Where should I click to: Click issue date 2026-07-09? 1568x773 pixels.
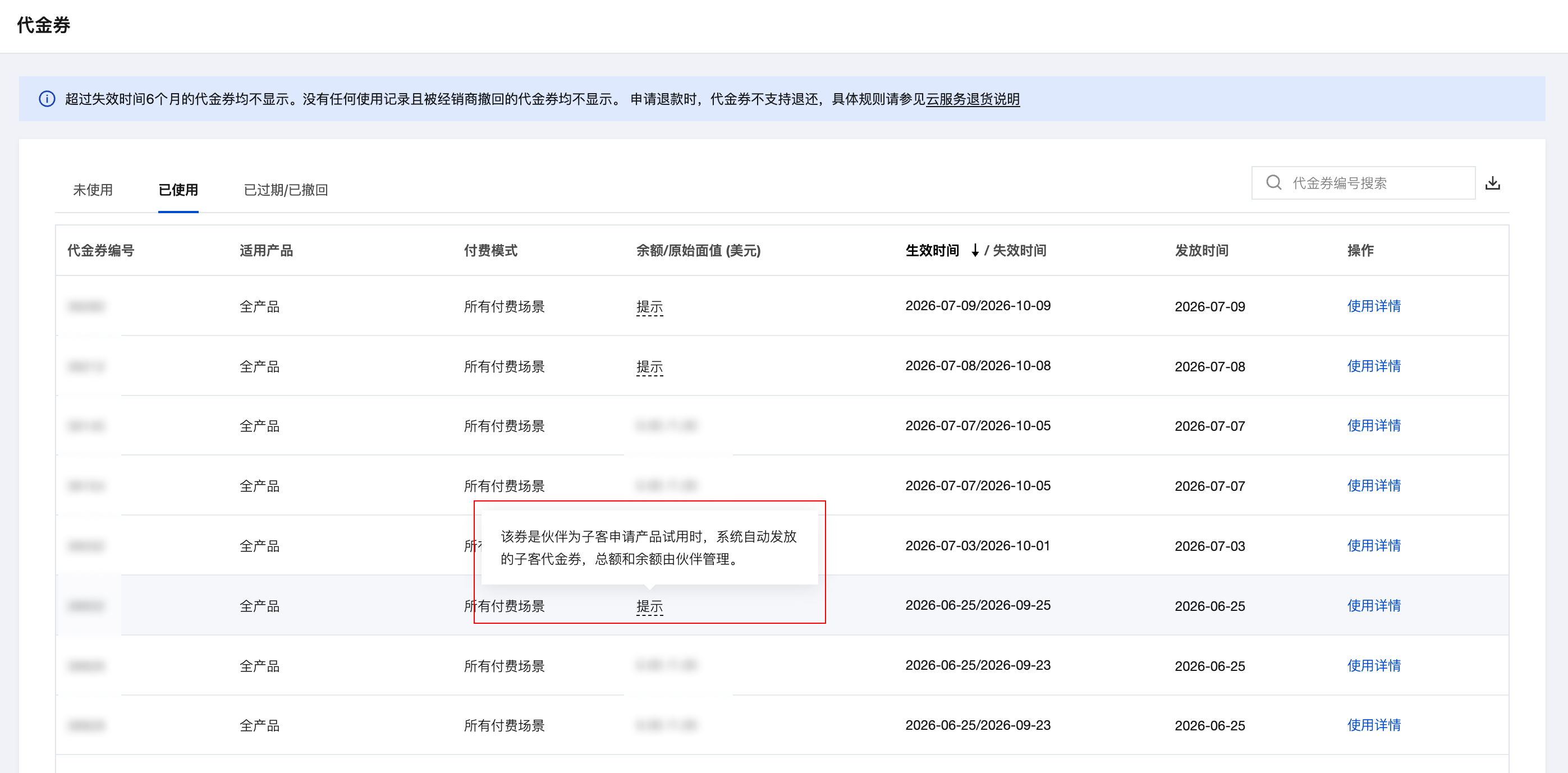1209,306
